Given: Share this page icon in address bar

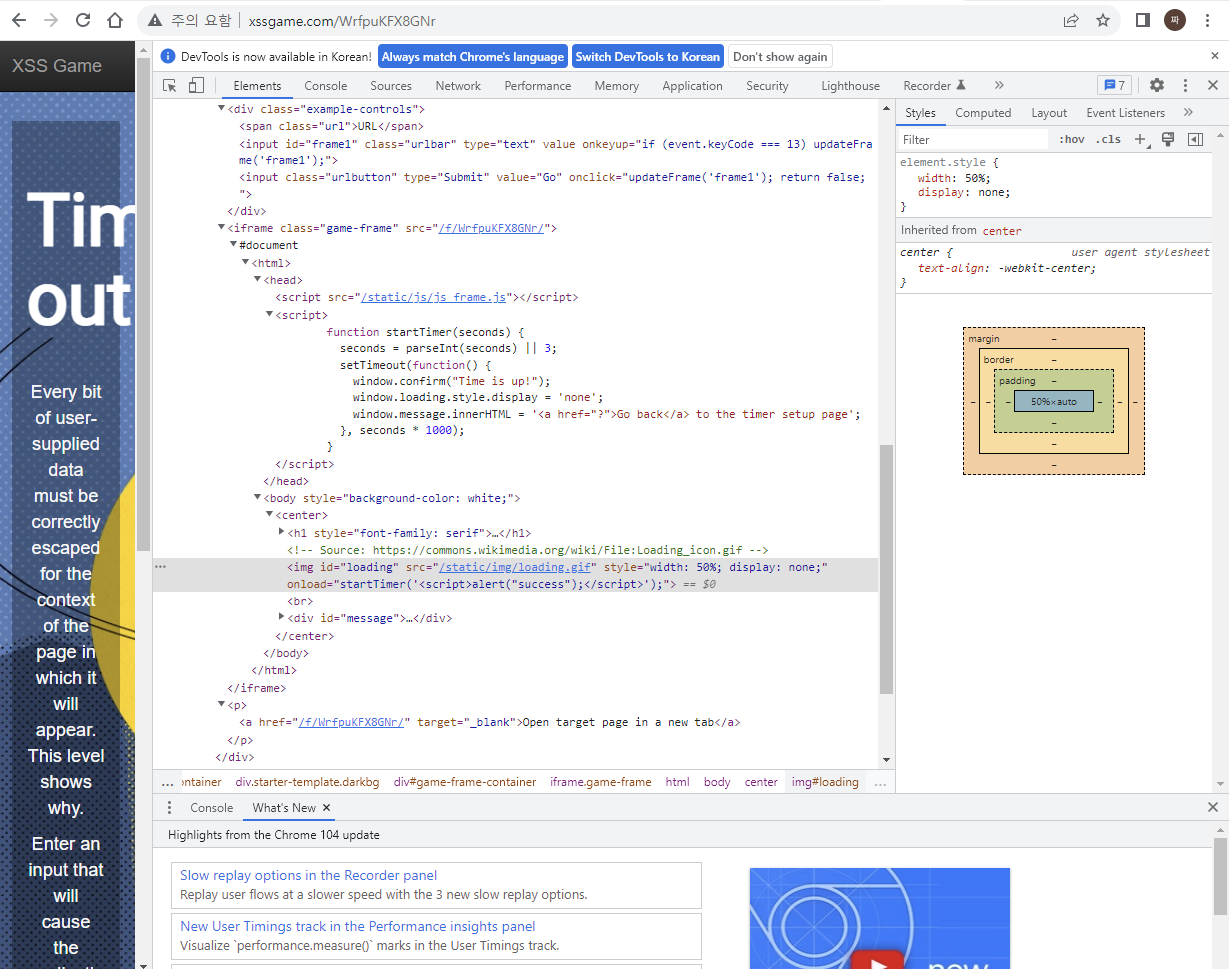Looking at the screenshot, I should click(1071, 20).
